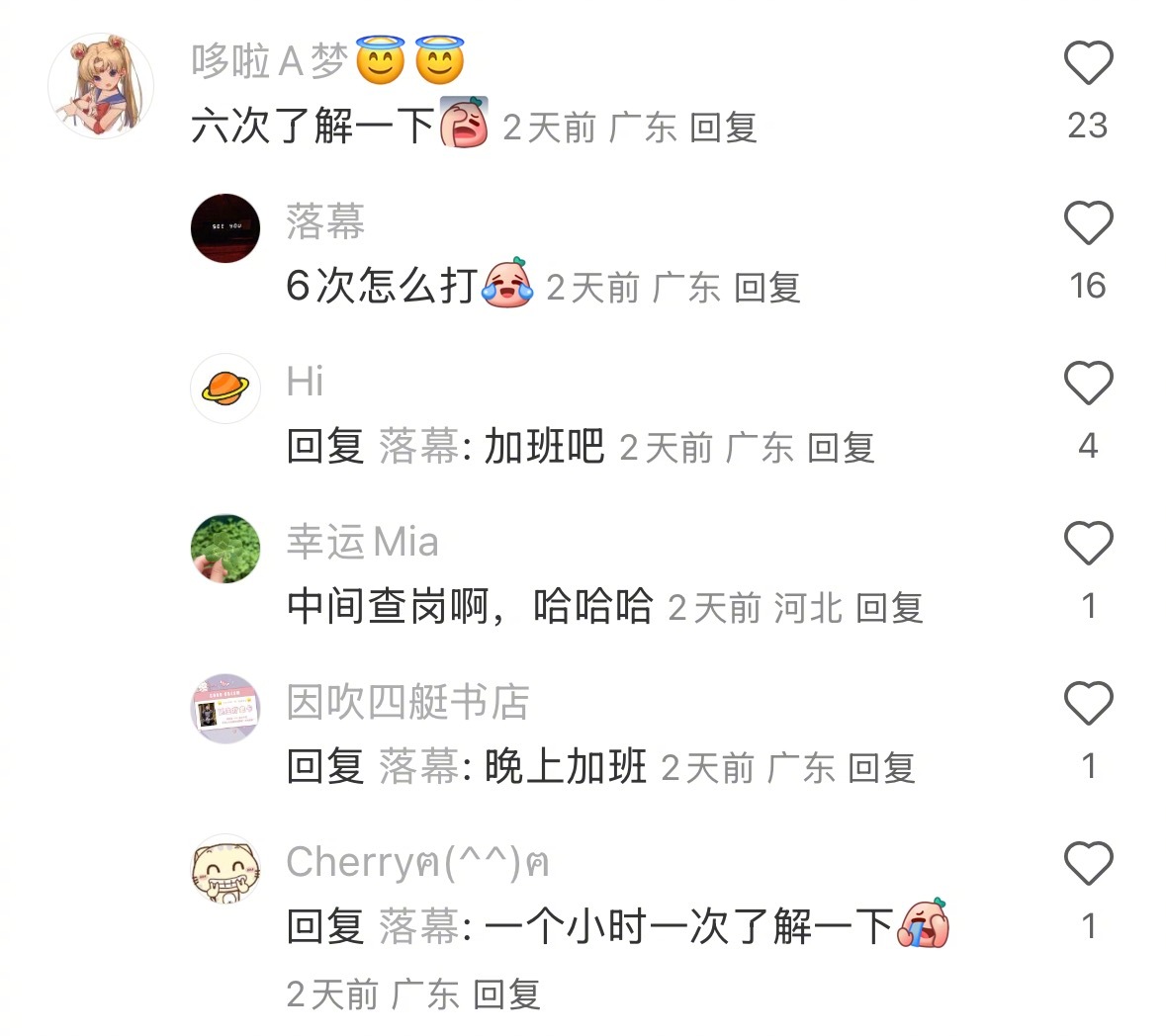
Task: Open 因吹四艇书店's profile picture
Action: click(225, 709)
